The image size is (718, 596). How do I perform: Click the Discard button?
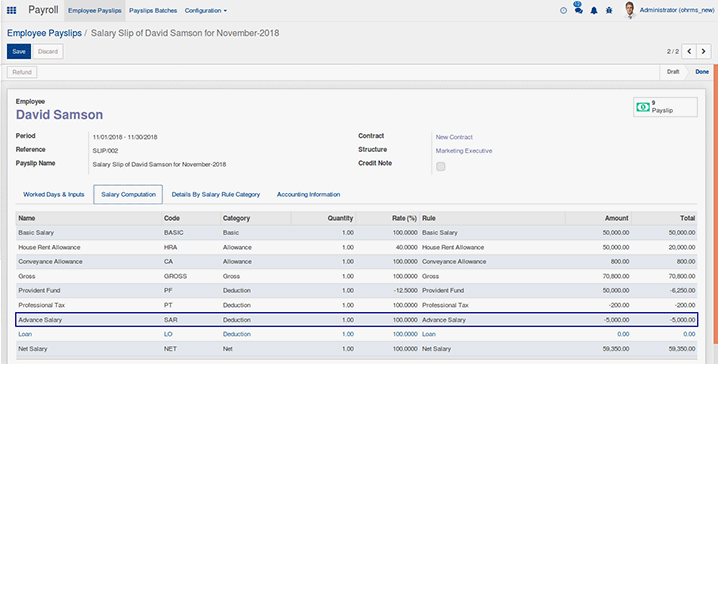pyautogui.click(x=48, y=51)
